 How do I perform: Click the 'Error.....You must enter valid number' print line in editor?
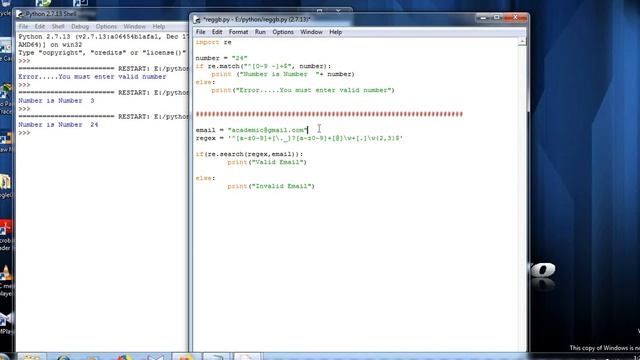tap(303, 90)
